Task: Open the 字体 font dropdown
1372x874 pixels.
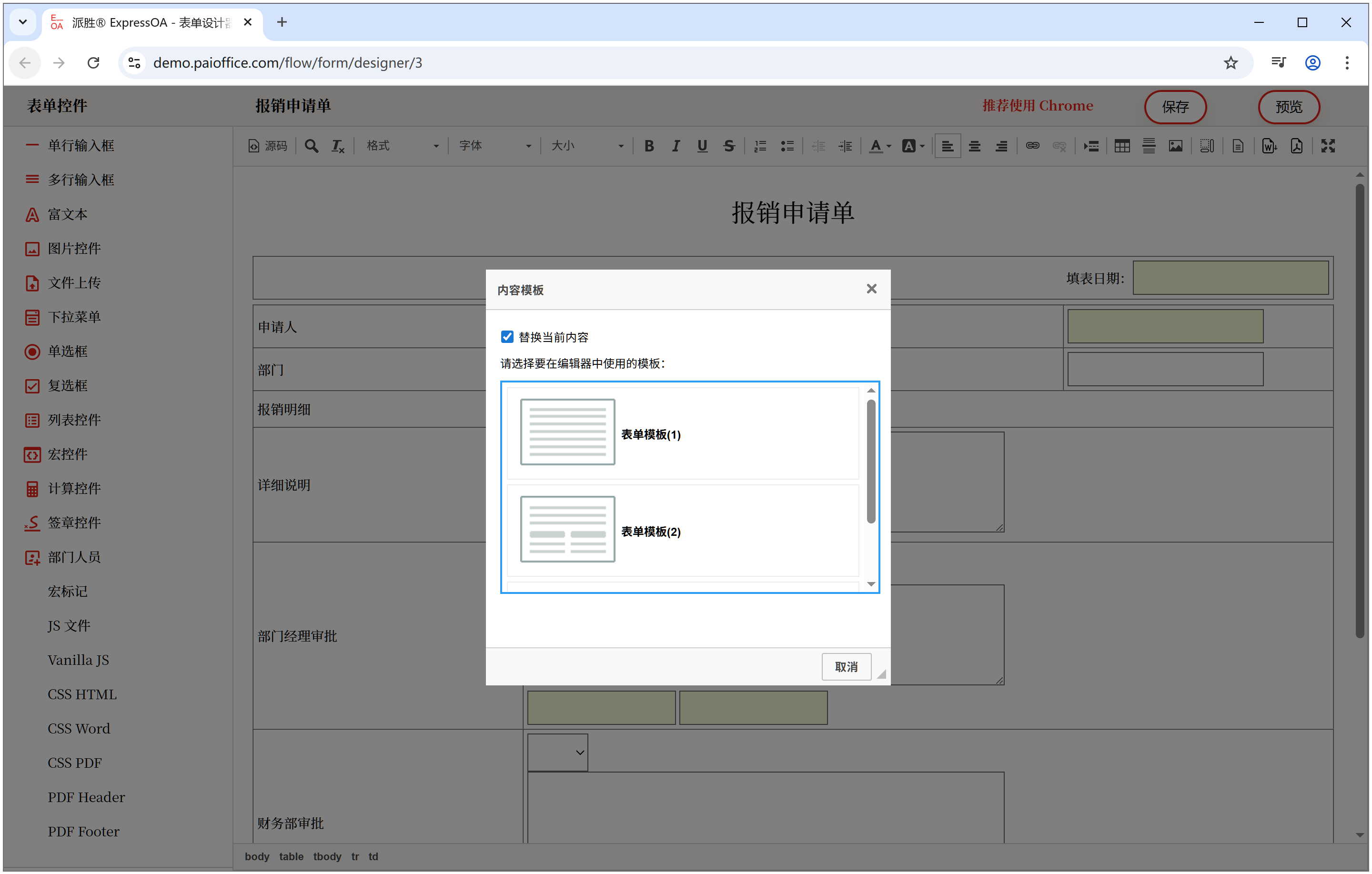Action: (x=494, y=146)
